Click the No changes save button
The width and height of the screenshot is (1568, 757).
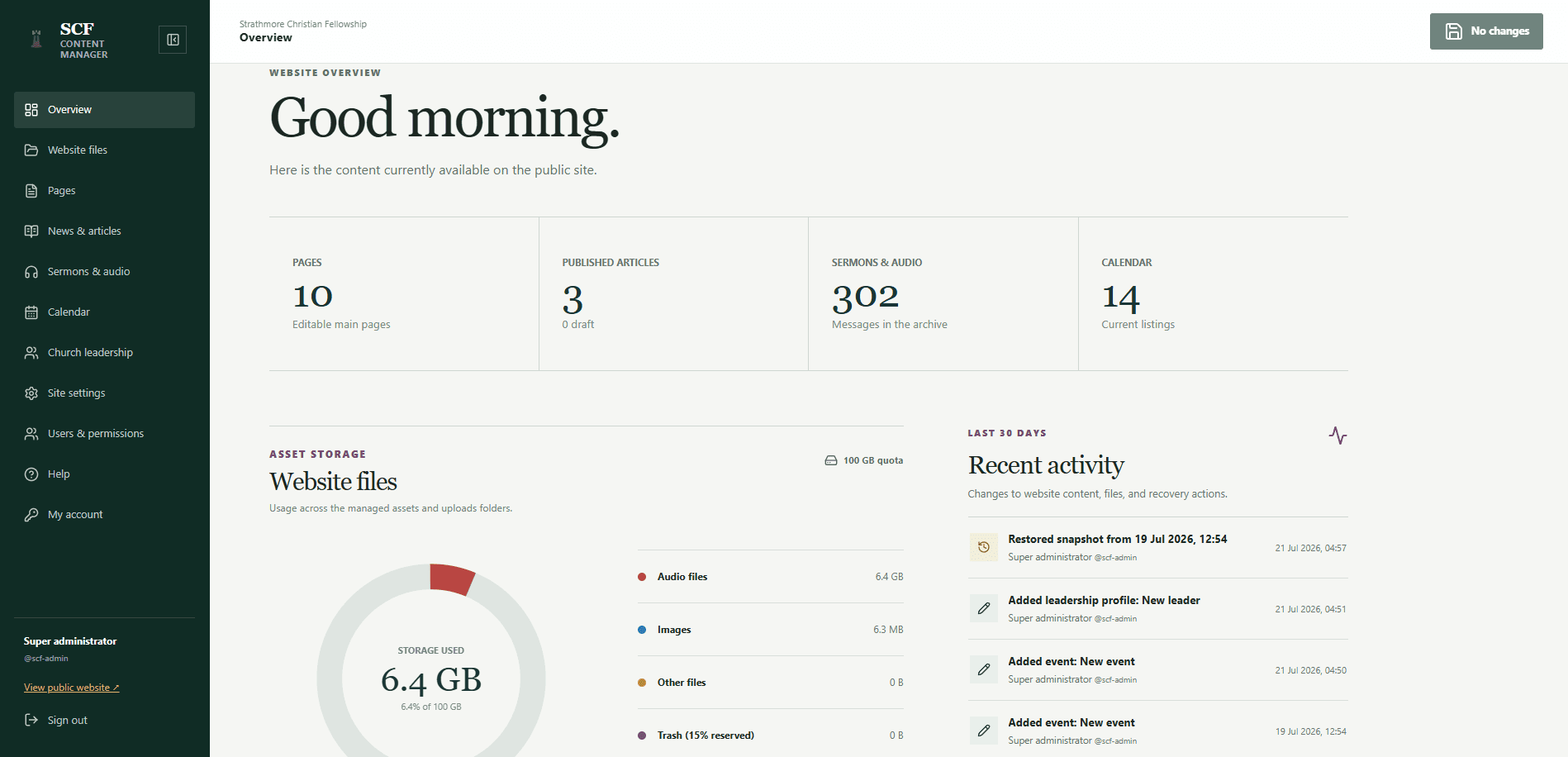pos(1486,31)
